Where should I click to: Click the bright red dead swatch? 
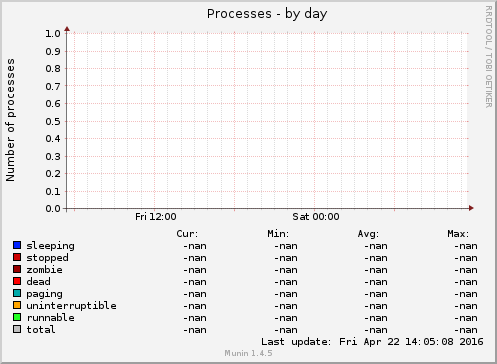click(17, 281)
